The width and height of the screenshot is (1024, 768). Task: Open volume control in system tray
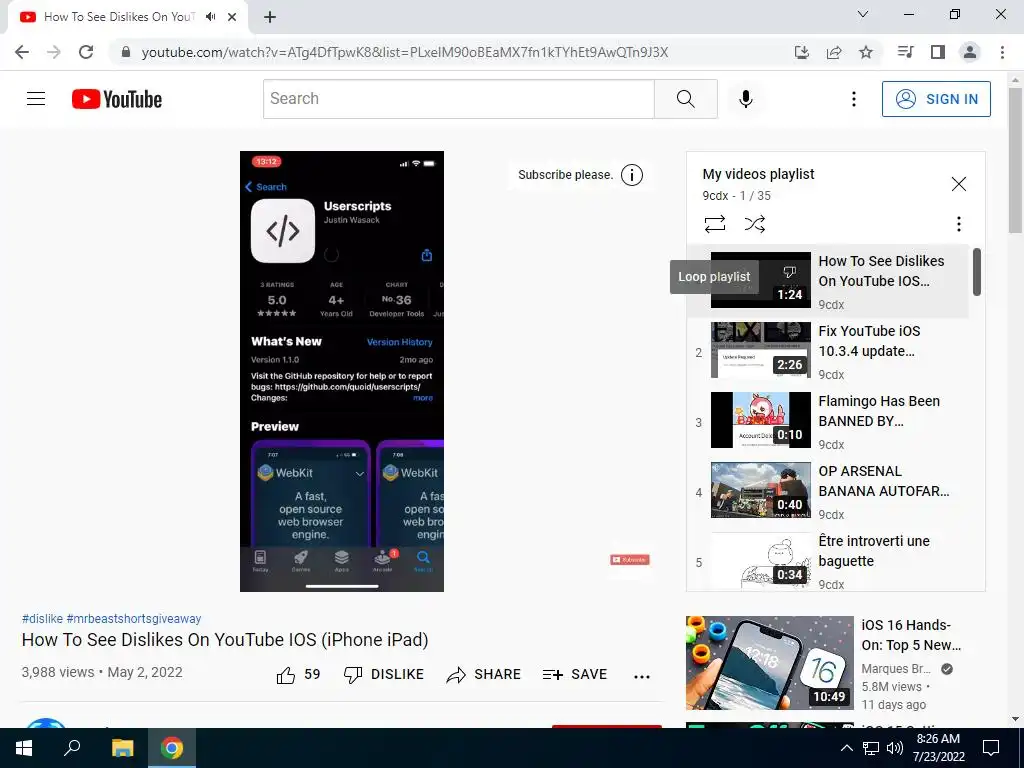895,748
